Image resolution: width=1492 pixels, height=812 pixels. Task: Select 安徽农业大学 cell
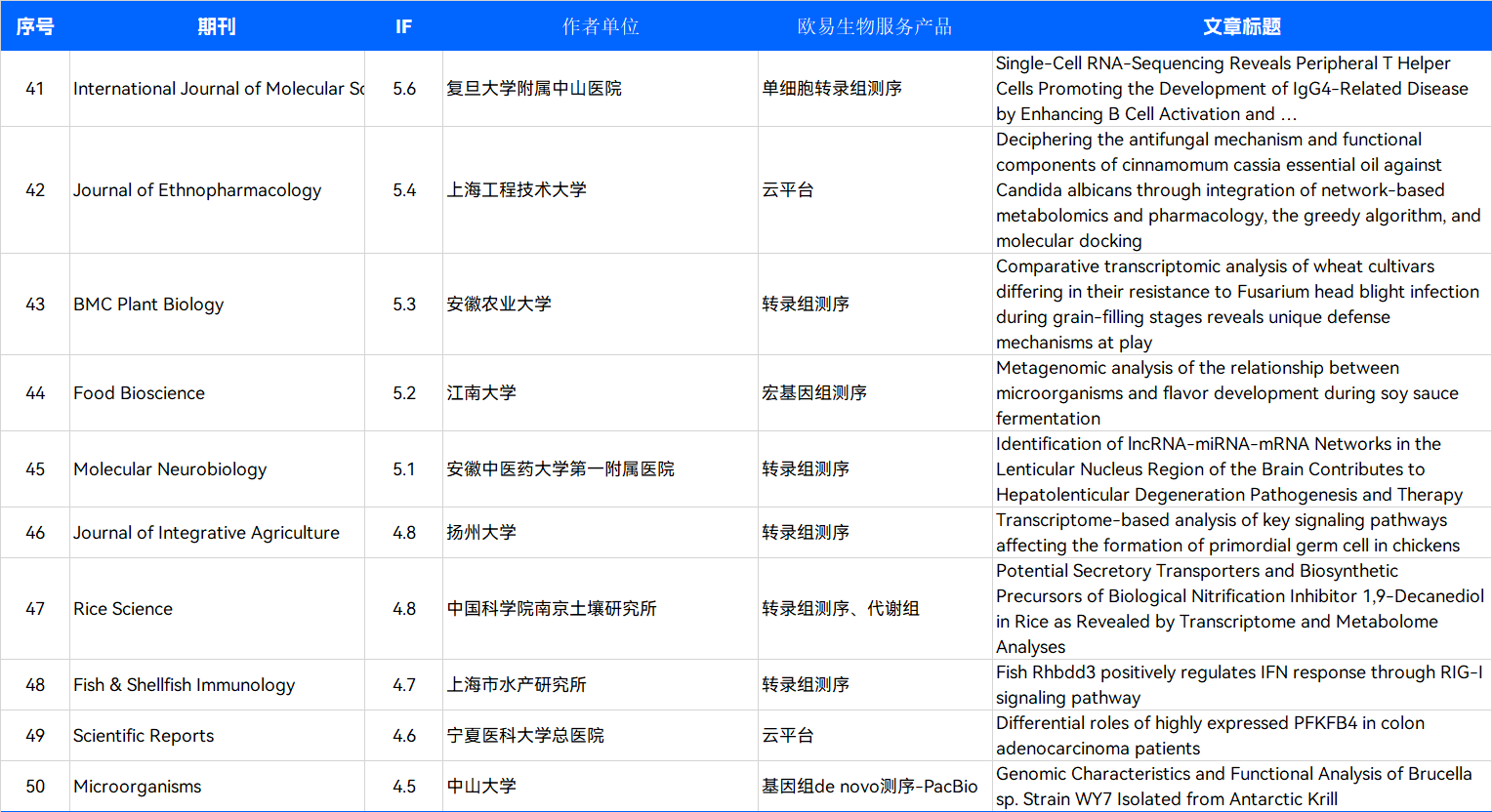pos(601,304)
